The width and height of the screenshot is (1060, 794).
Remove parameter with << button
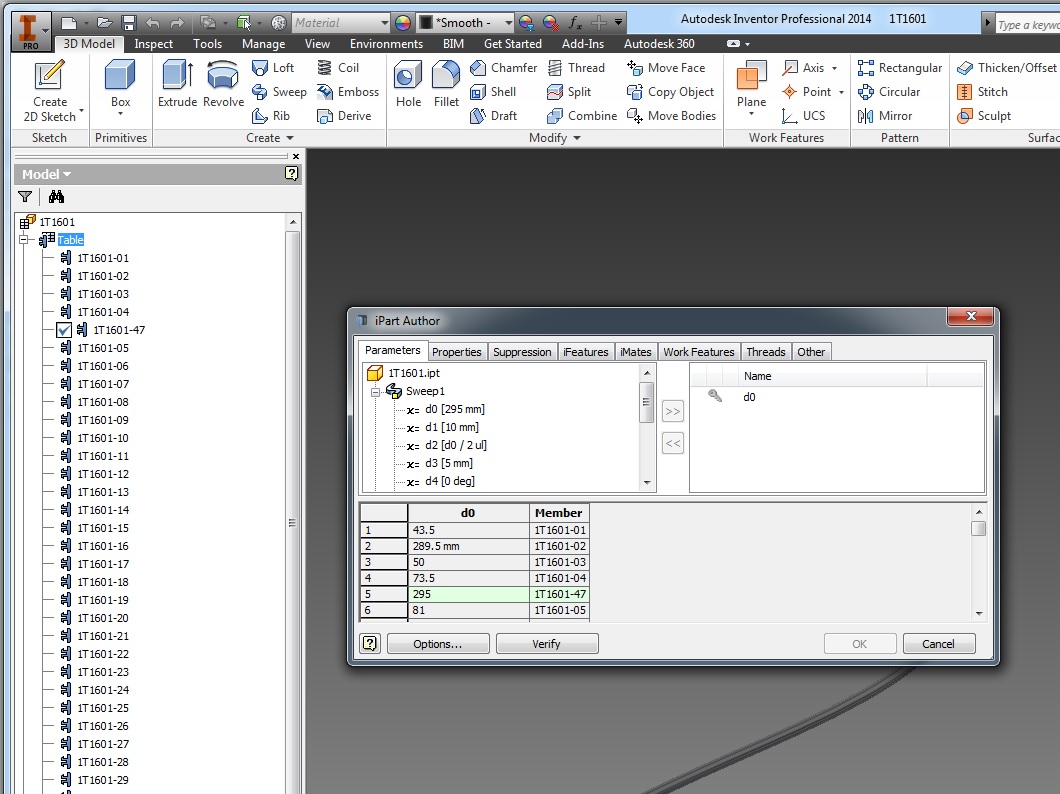click(673, 444)
